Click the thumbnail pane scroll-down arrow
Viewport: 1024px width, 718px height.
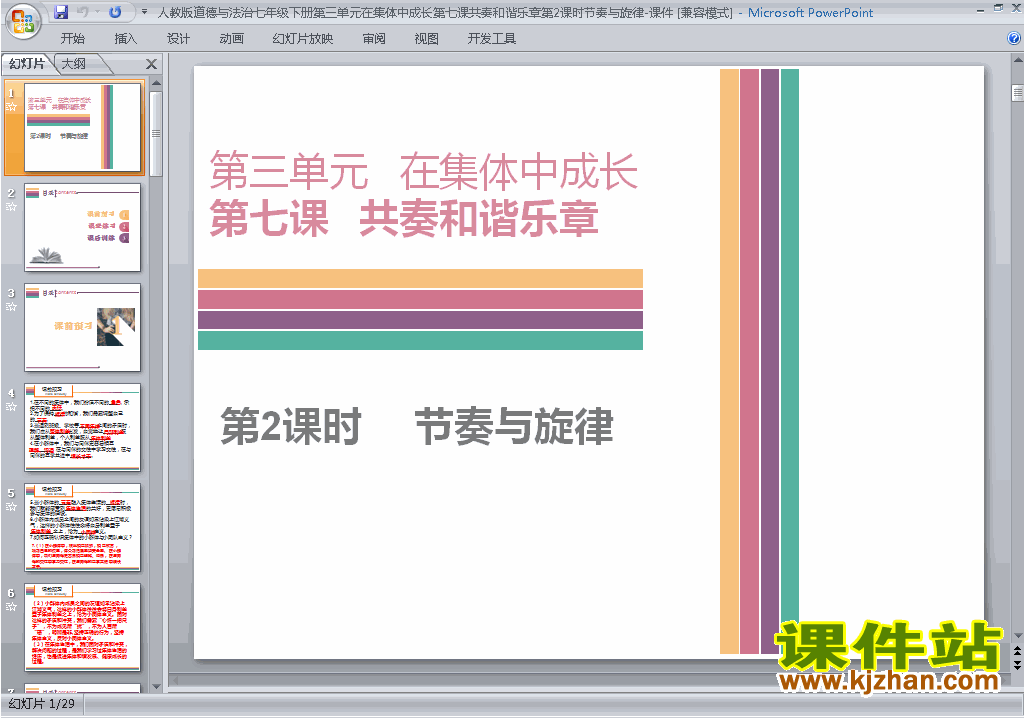156,686
